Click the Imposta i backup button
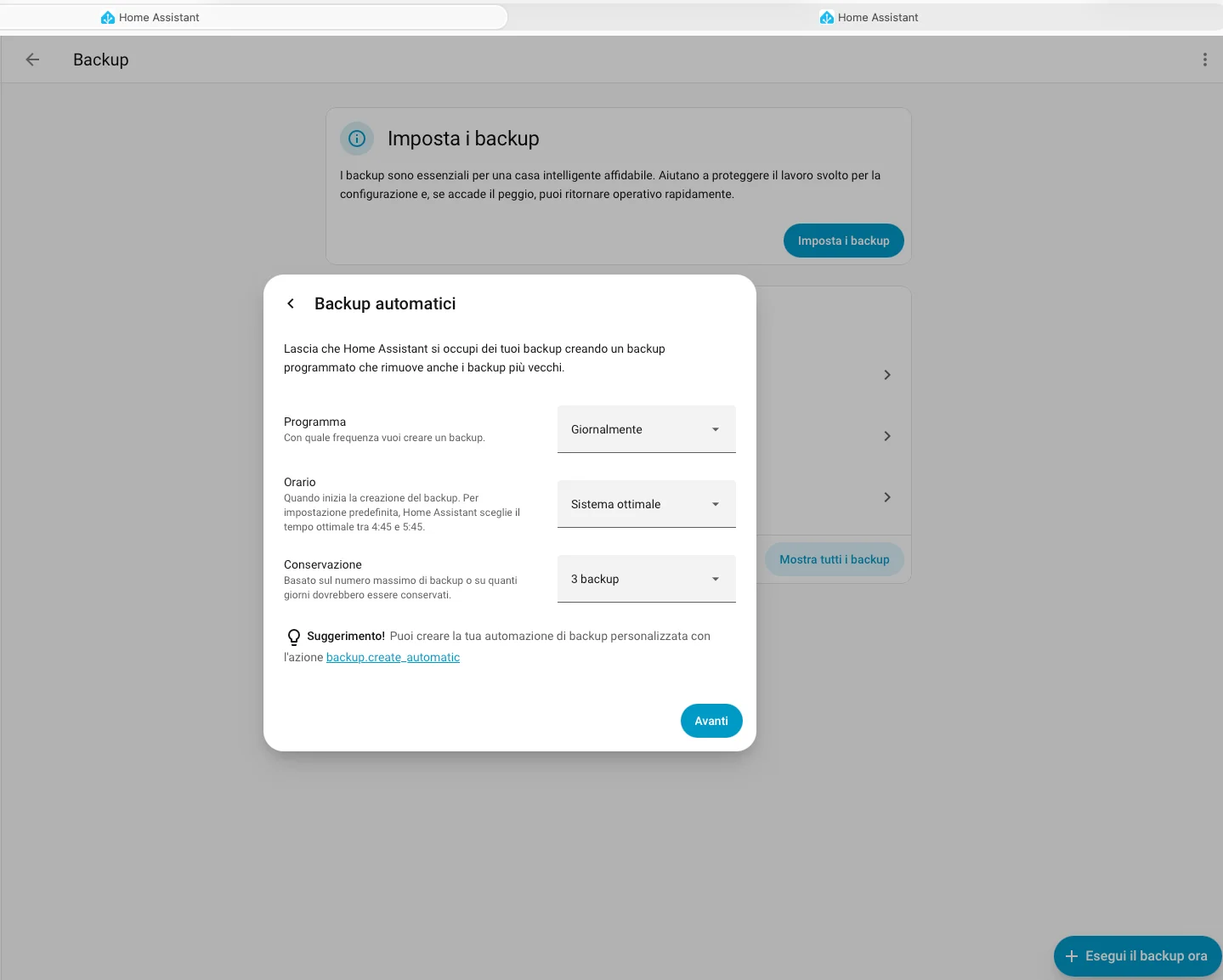The width and height of the screenshot is (1223, 980). click(x=843, y=241)
